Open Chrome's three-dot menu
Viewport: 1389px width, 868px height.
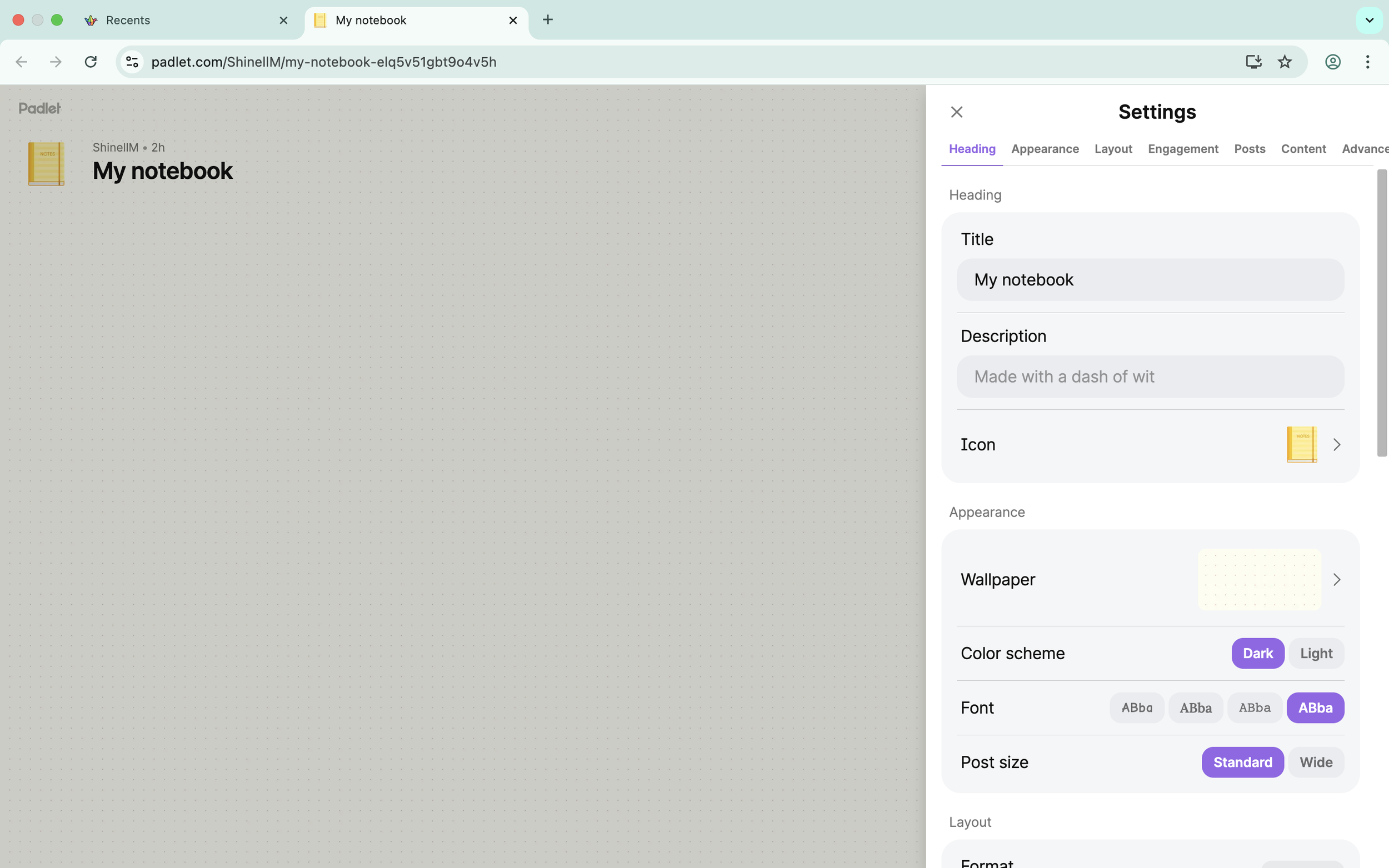tap(1367, 62)
